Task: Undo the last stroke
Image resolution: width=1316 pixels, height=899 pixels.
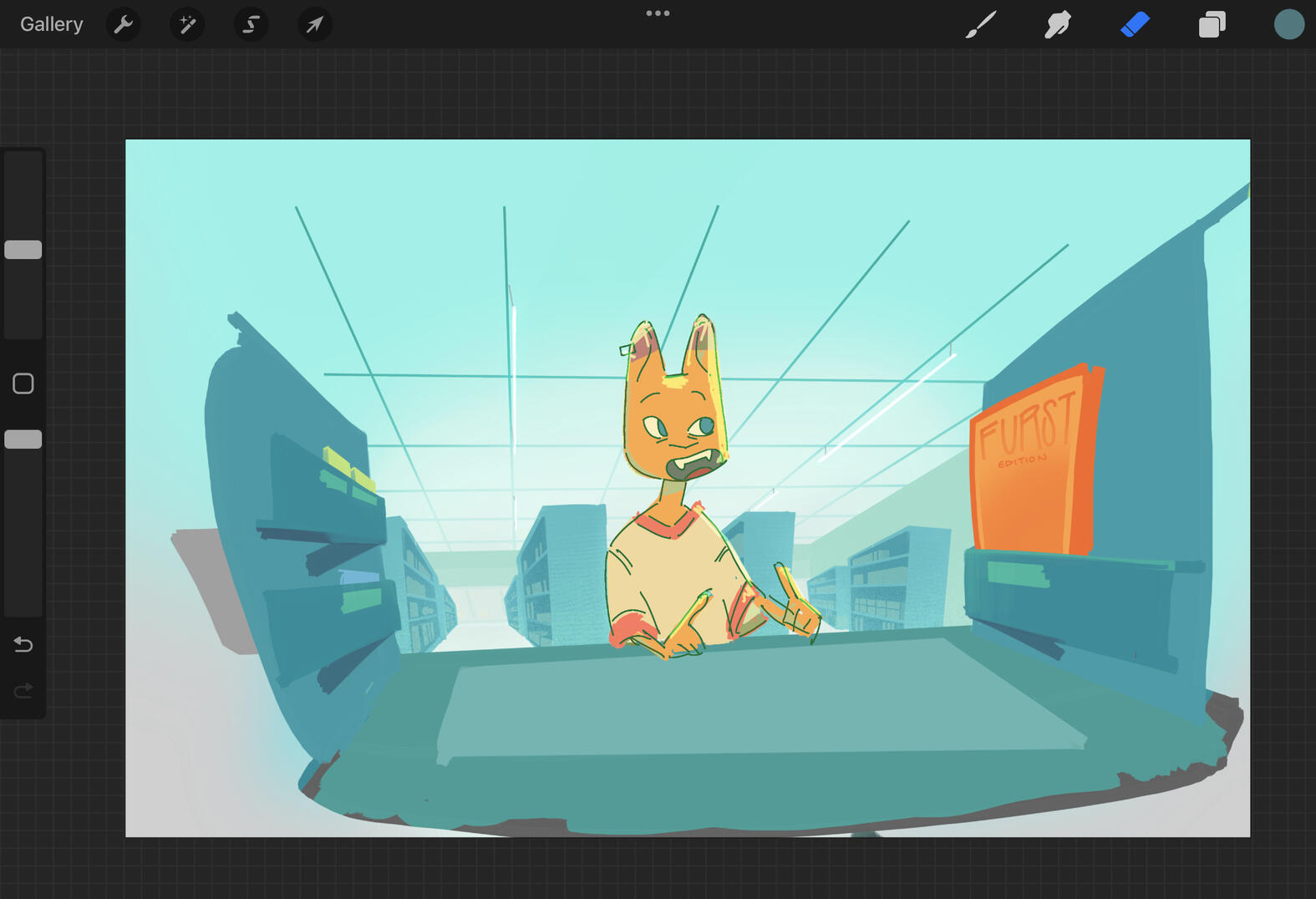Action: 23,644
